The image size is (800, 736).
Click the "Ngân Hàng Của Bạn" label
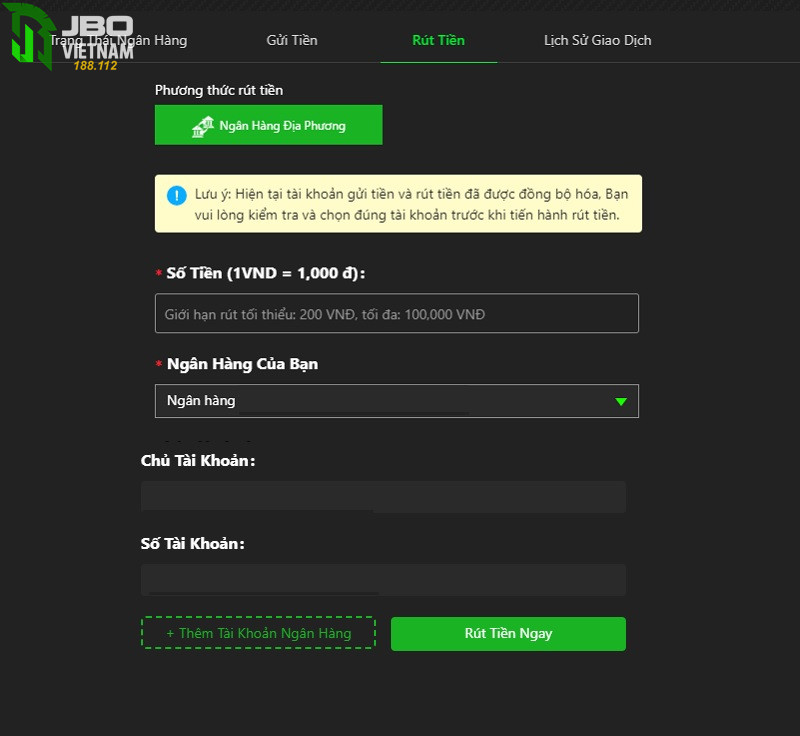tap(242, 364)
